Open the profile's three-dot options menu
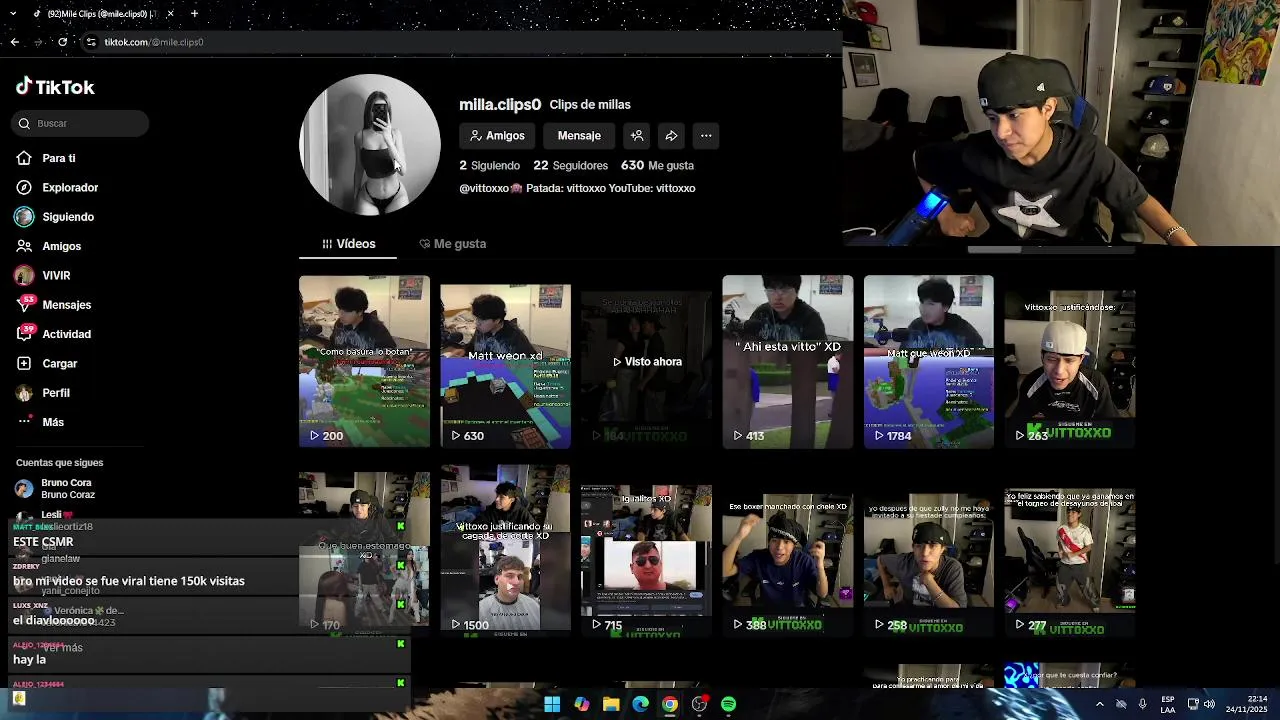 pos(706,136)
